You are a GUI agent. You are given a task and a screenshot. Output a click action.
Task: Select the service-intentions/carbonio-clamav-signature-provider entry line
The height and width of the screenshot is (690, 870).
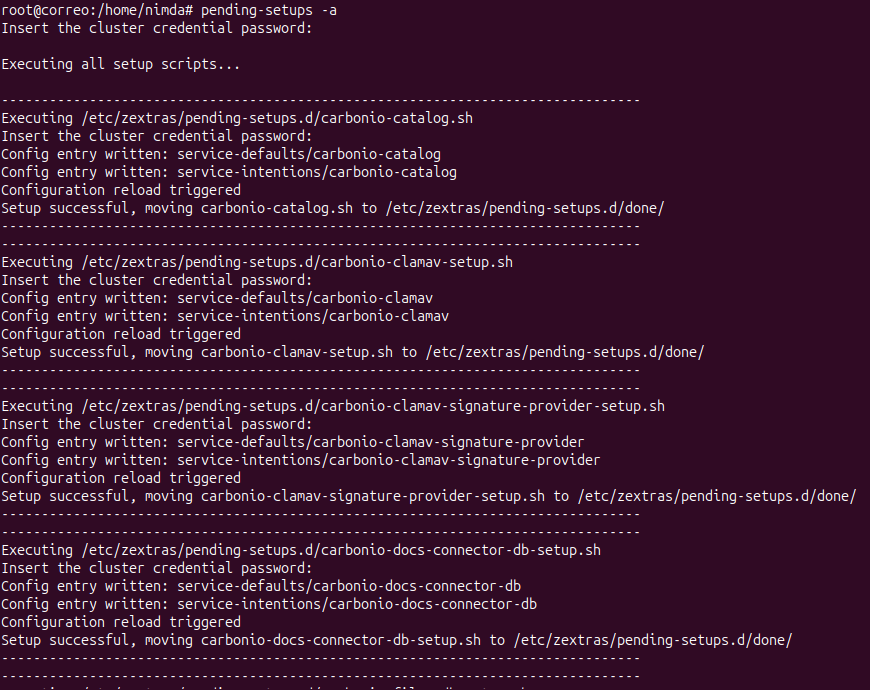click(x=300, y=460)
